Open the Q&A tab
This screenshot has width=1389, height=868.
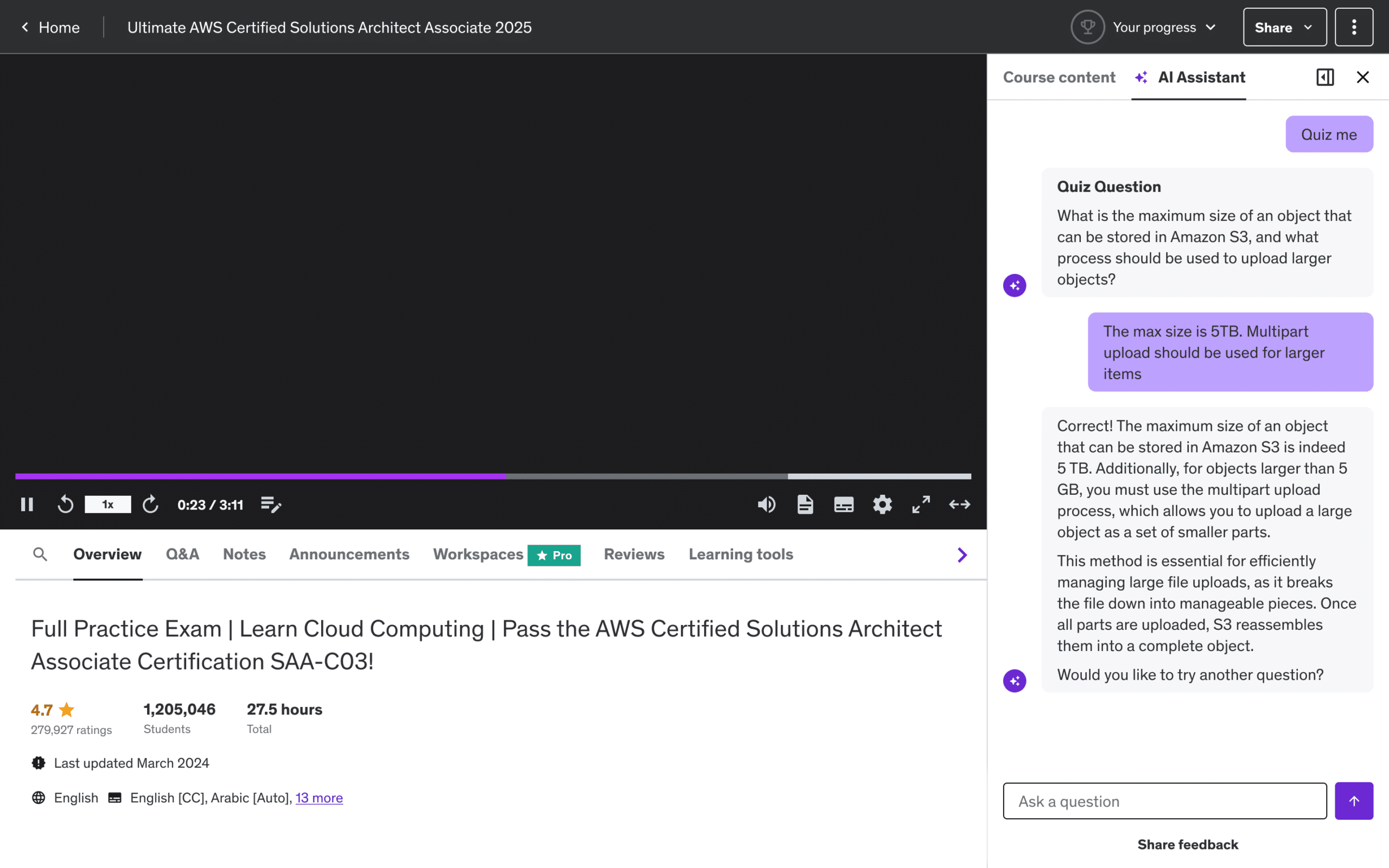tap(182, 554)
